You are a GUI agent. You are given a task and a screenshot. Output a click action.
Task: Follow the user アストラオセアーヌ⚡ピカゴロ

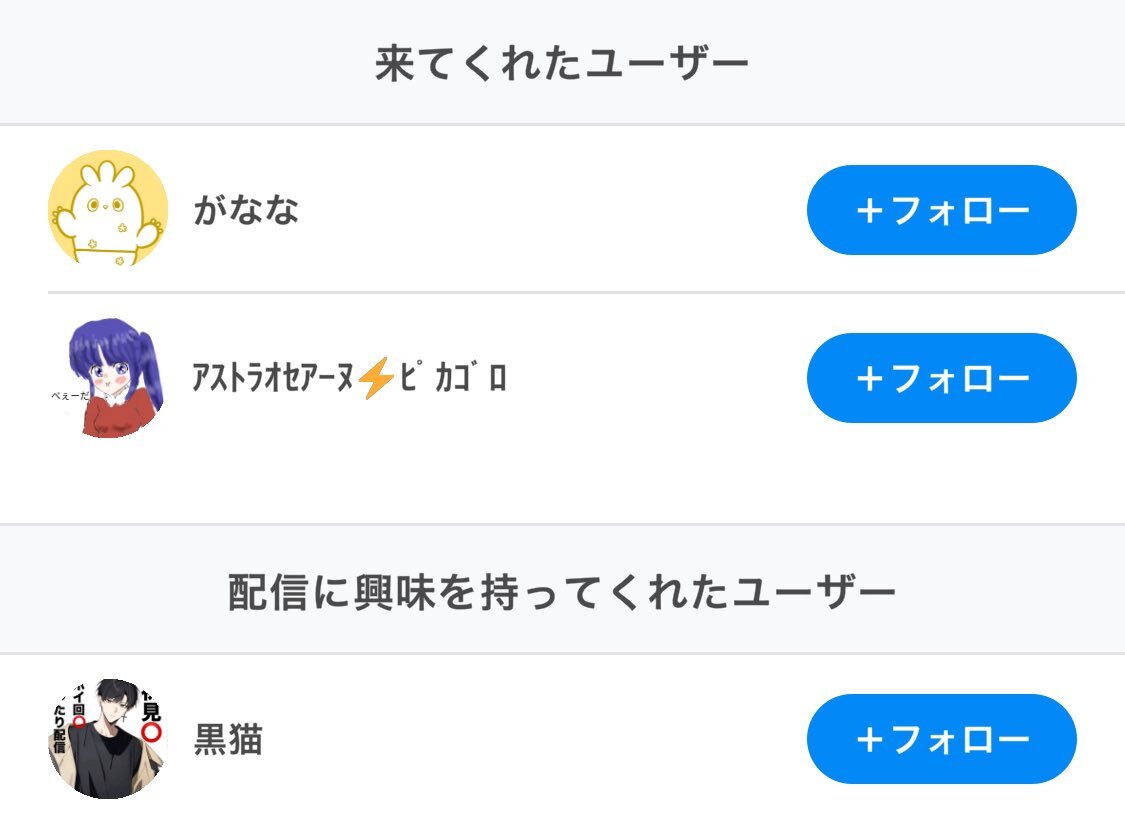[x=941, y=378]
